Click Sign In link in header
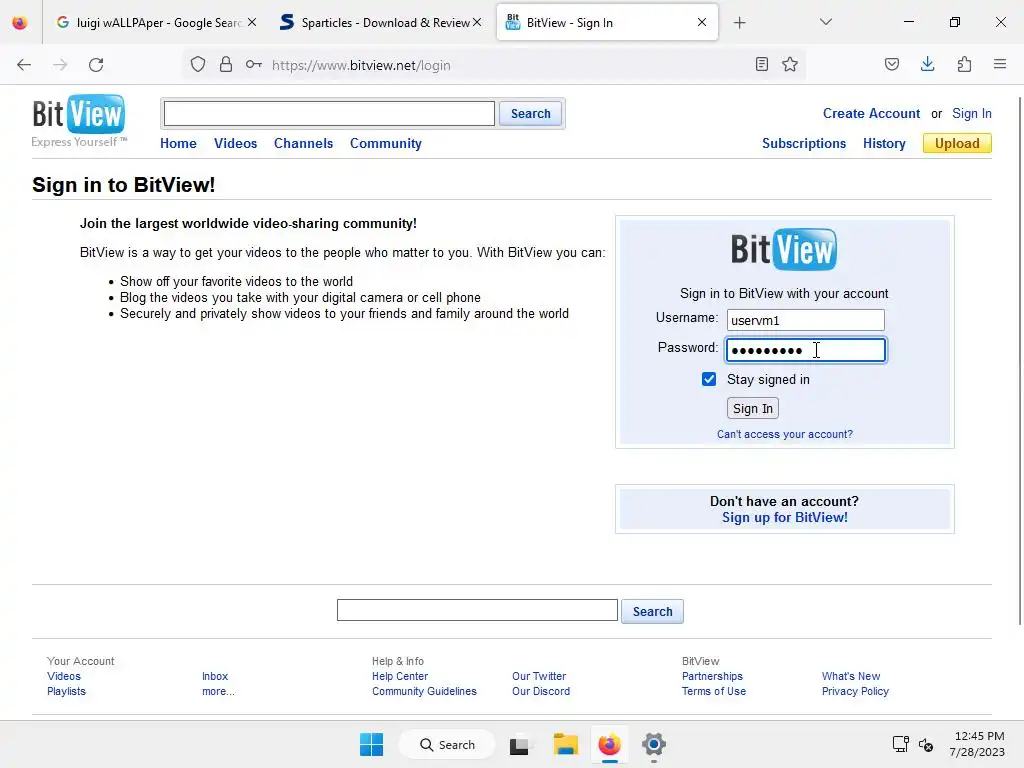Viewport: 1024px width, 768px height. point(972,114)
